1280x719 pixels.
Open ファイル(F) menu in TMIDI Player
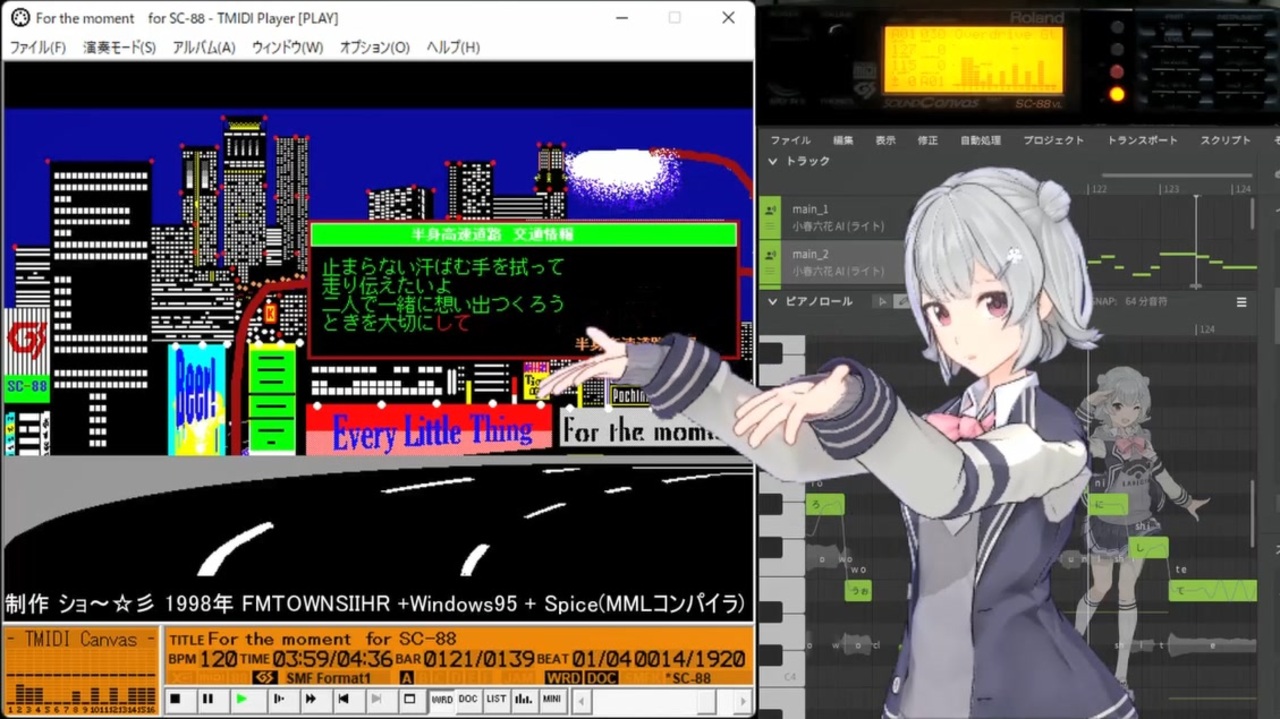tap(37, 47)
